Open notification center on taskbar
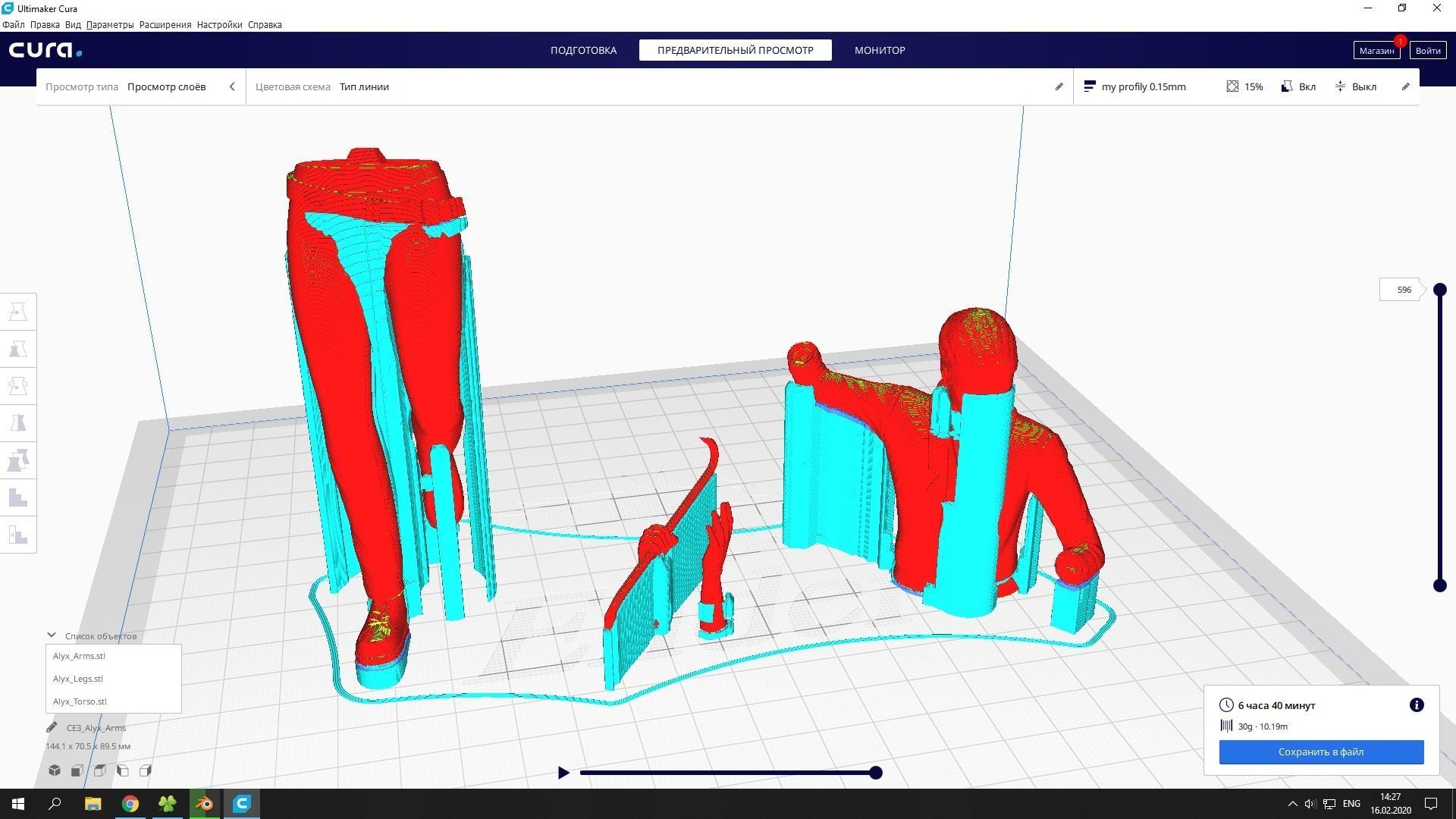This screenshot has height=819, width=1456. point(1431,804)
